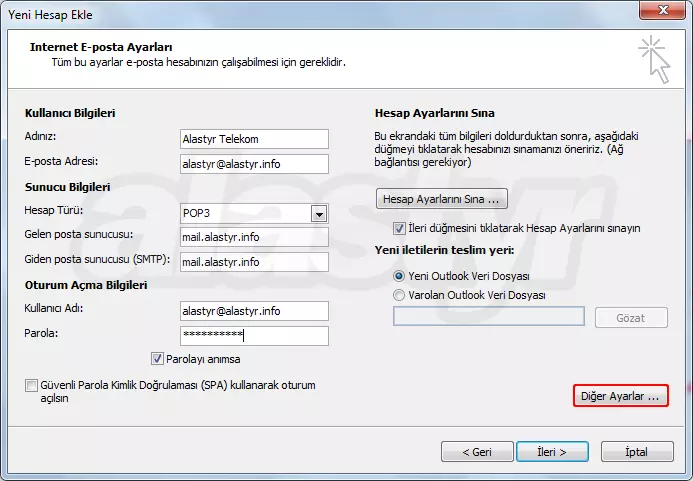Click the Hesap Türü label
Screen dimensions: 693x481
[53, 210]
